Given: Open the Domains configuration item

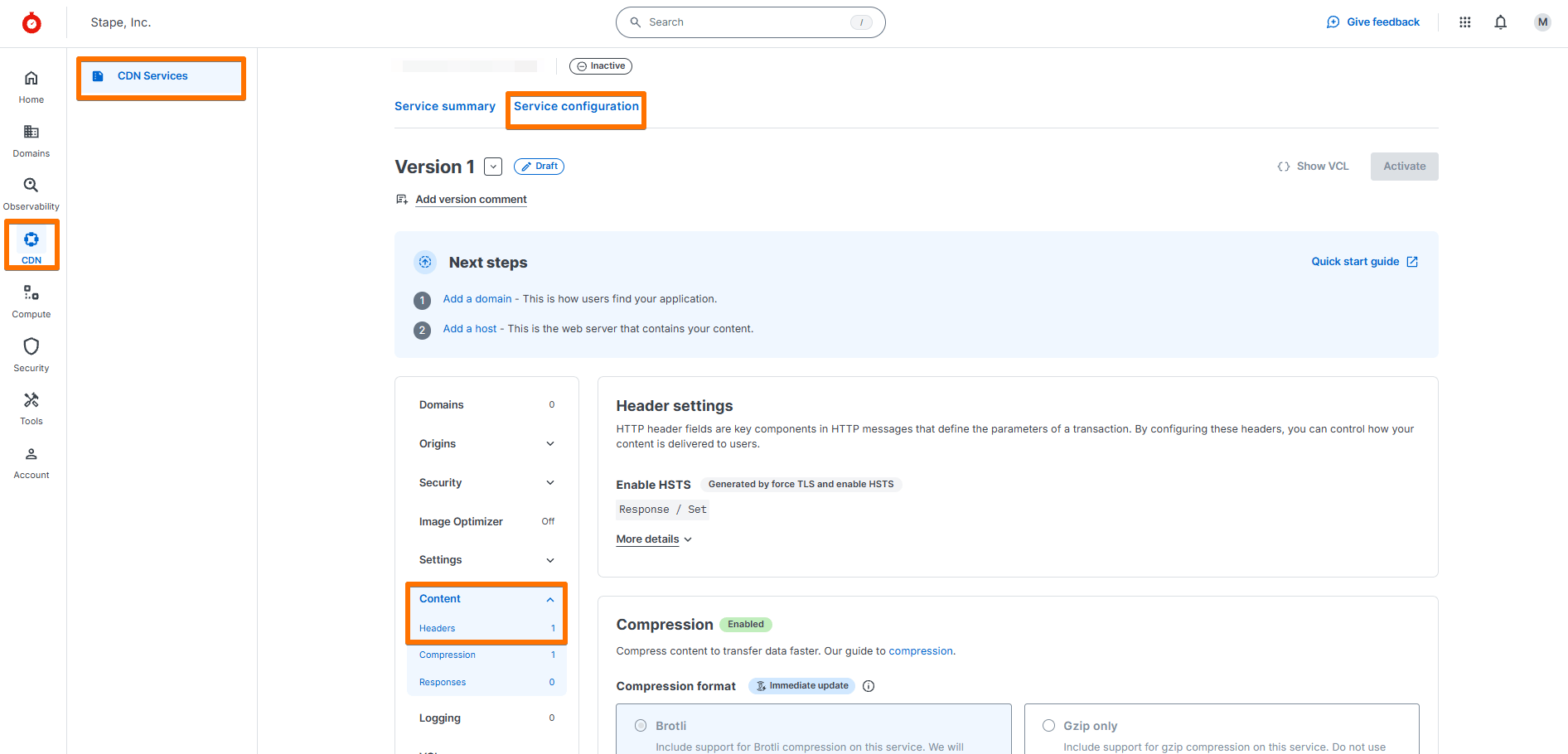Looking at the screenshot, I should [486, 405].
